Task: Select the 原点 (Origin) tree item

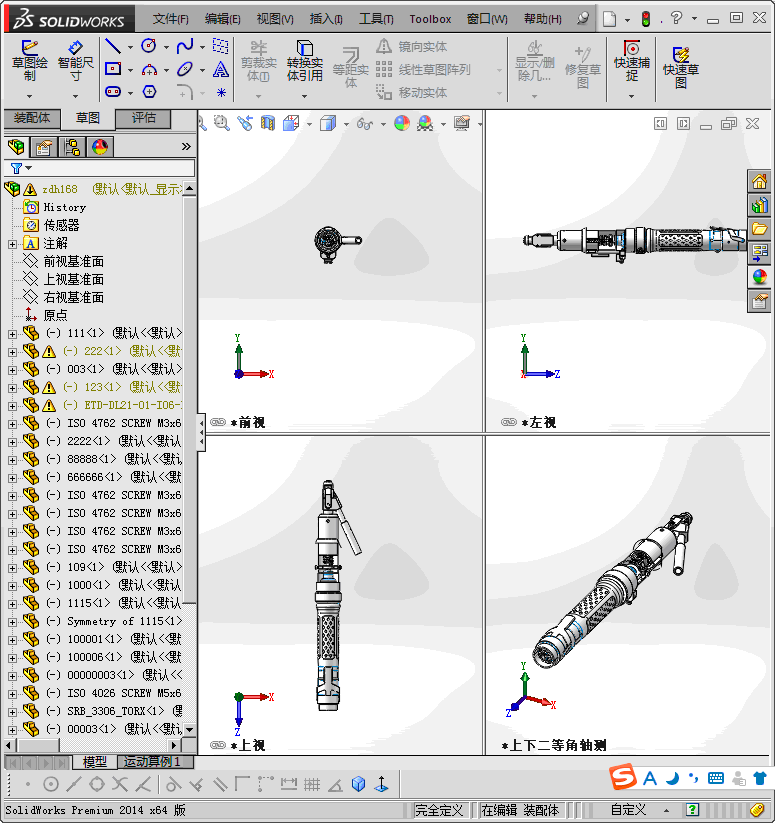Action: pyautogui.click(x=55, y=315)
